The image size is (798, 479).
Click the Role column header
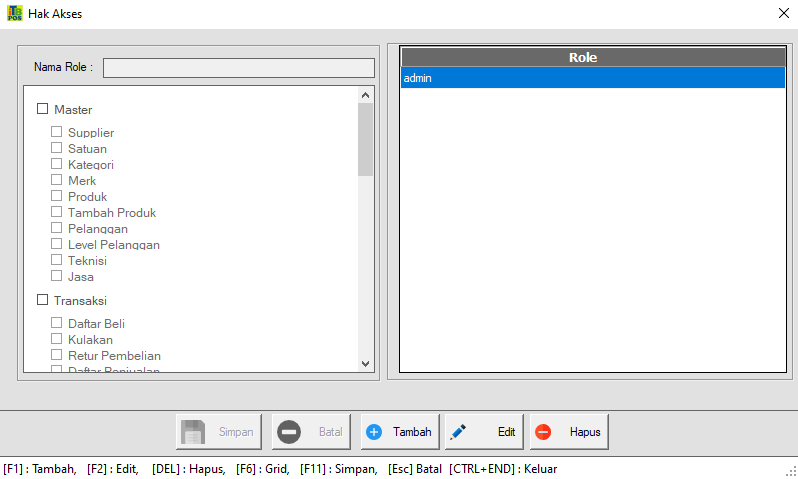pyautogui.click(x=593, y=57)
